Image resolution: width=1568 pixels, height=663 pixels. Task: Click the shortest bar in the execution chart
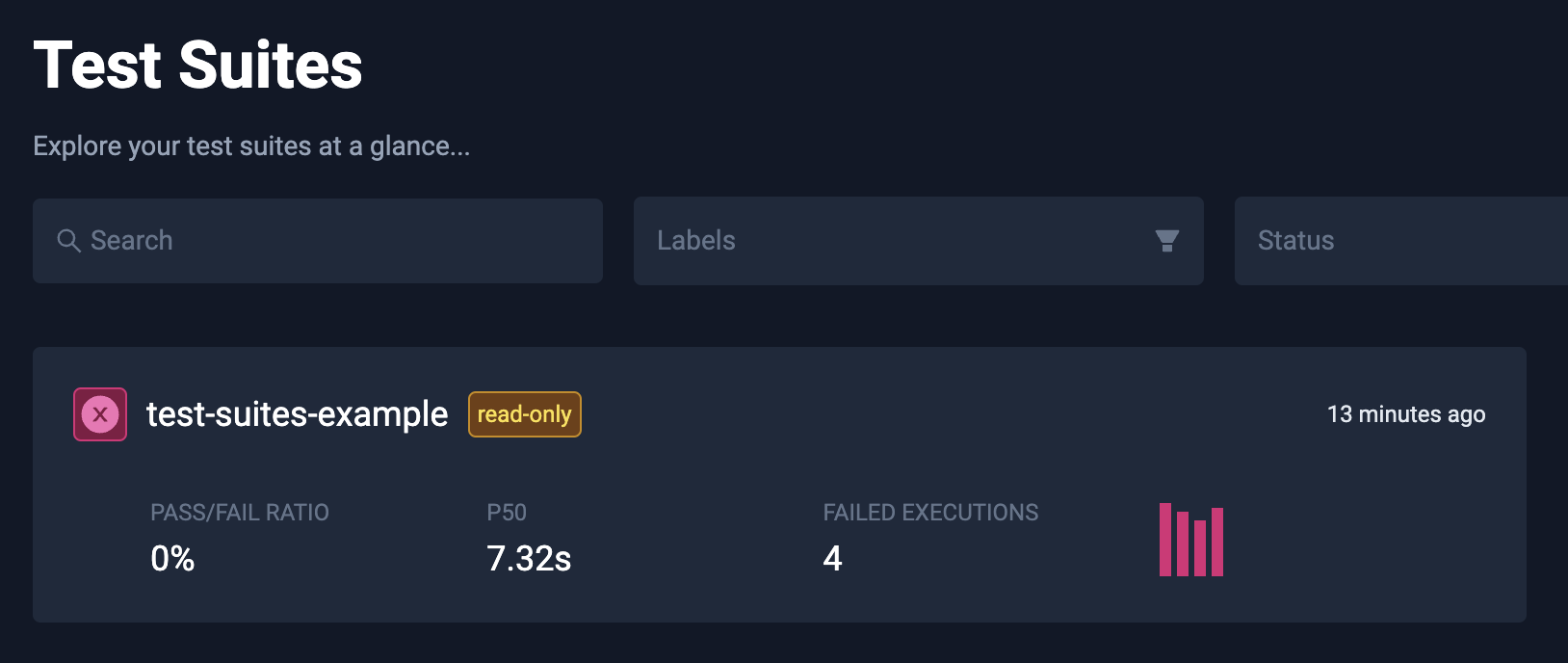[x=1200, y=548]
